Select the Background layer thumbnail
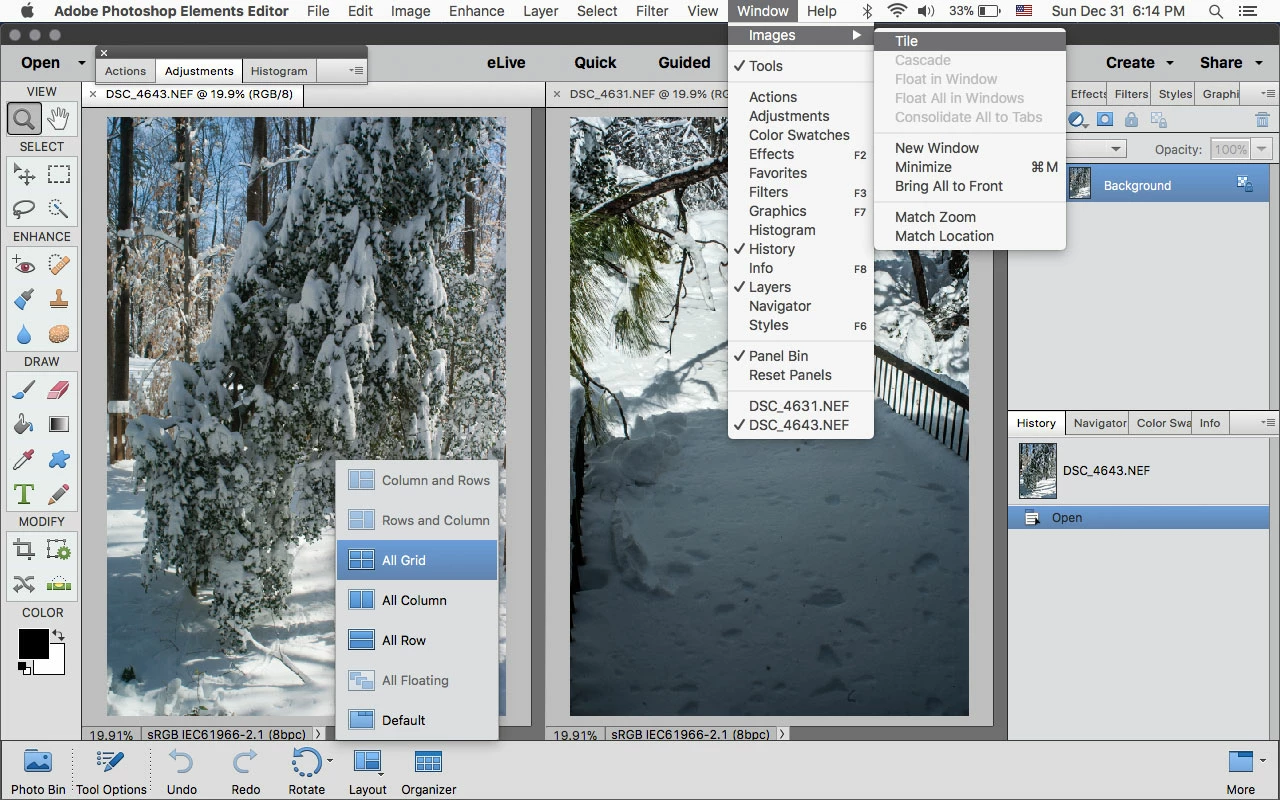This screenshot has height=800, width=1280. (1080, 184)
